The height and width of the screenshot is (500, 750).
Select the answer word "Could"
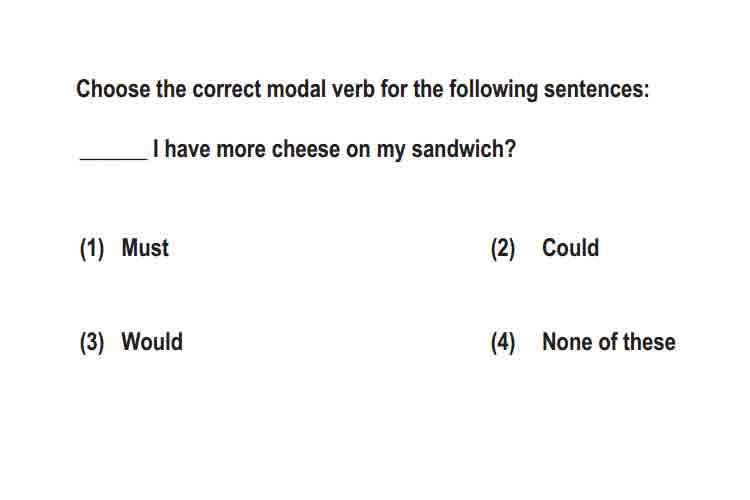click(x=570, y=248)
